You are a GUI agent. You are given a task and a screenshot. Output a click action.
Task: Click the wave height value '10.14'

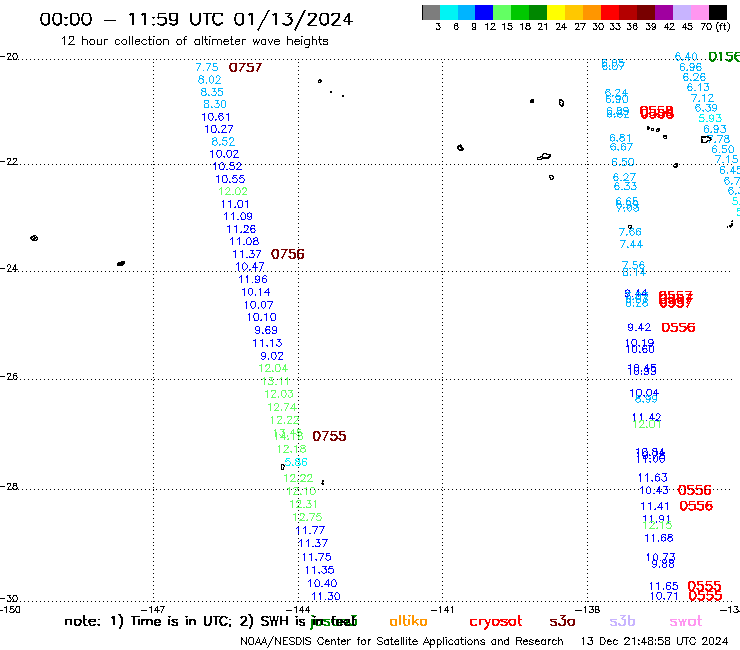(x=256, y=292)
